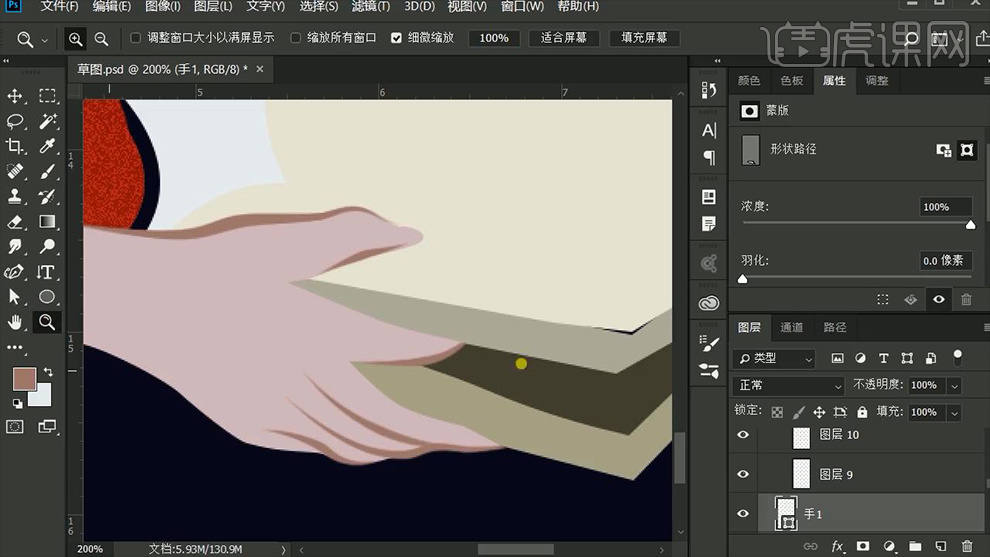
Task: Select the Lasso tool
Action: [x=15, y=121]
